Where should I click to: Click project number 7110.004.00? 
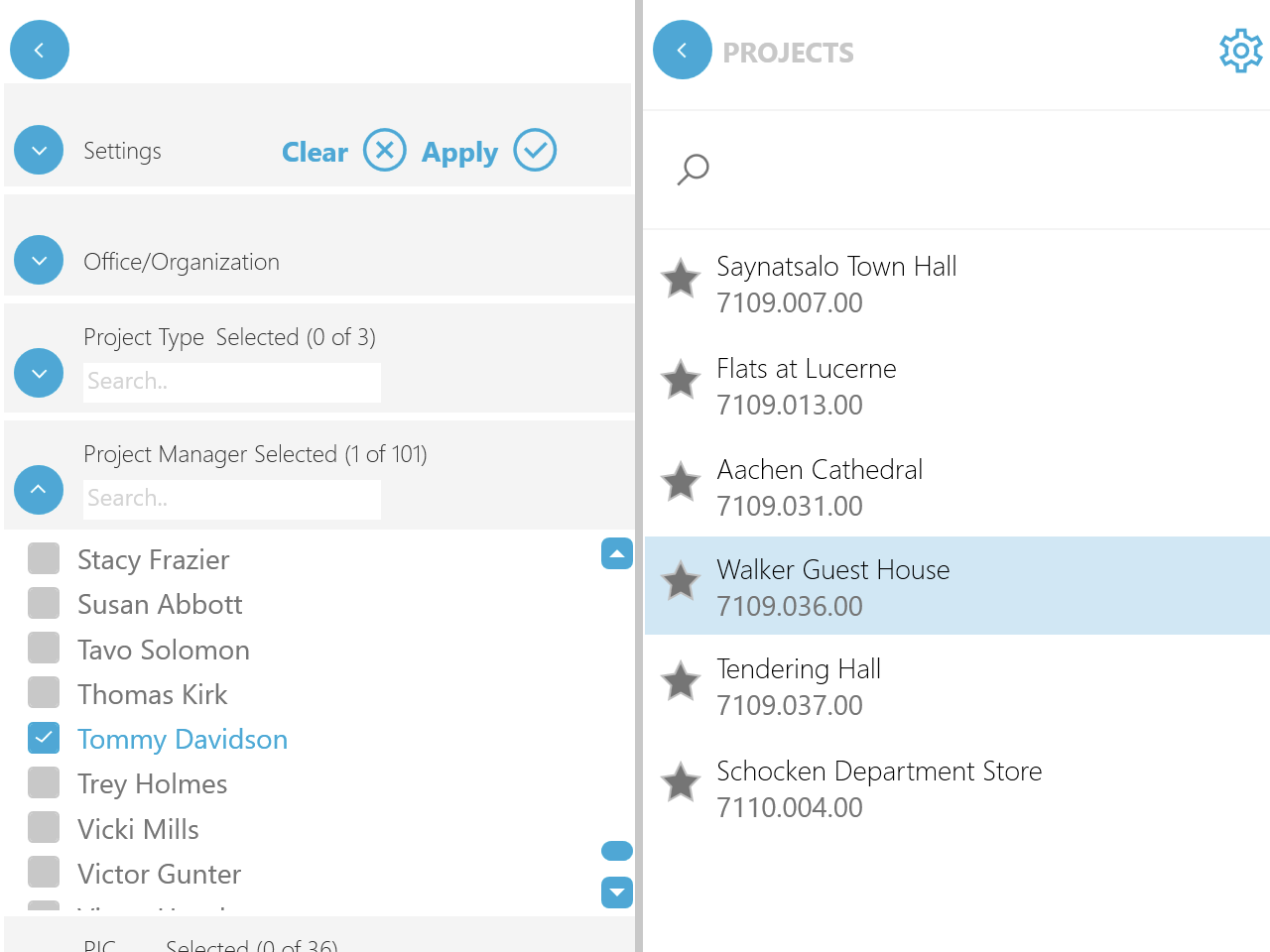pos(790,807)
